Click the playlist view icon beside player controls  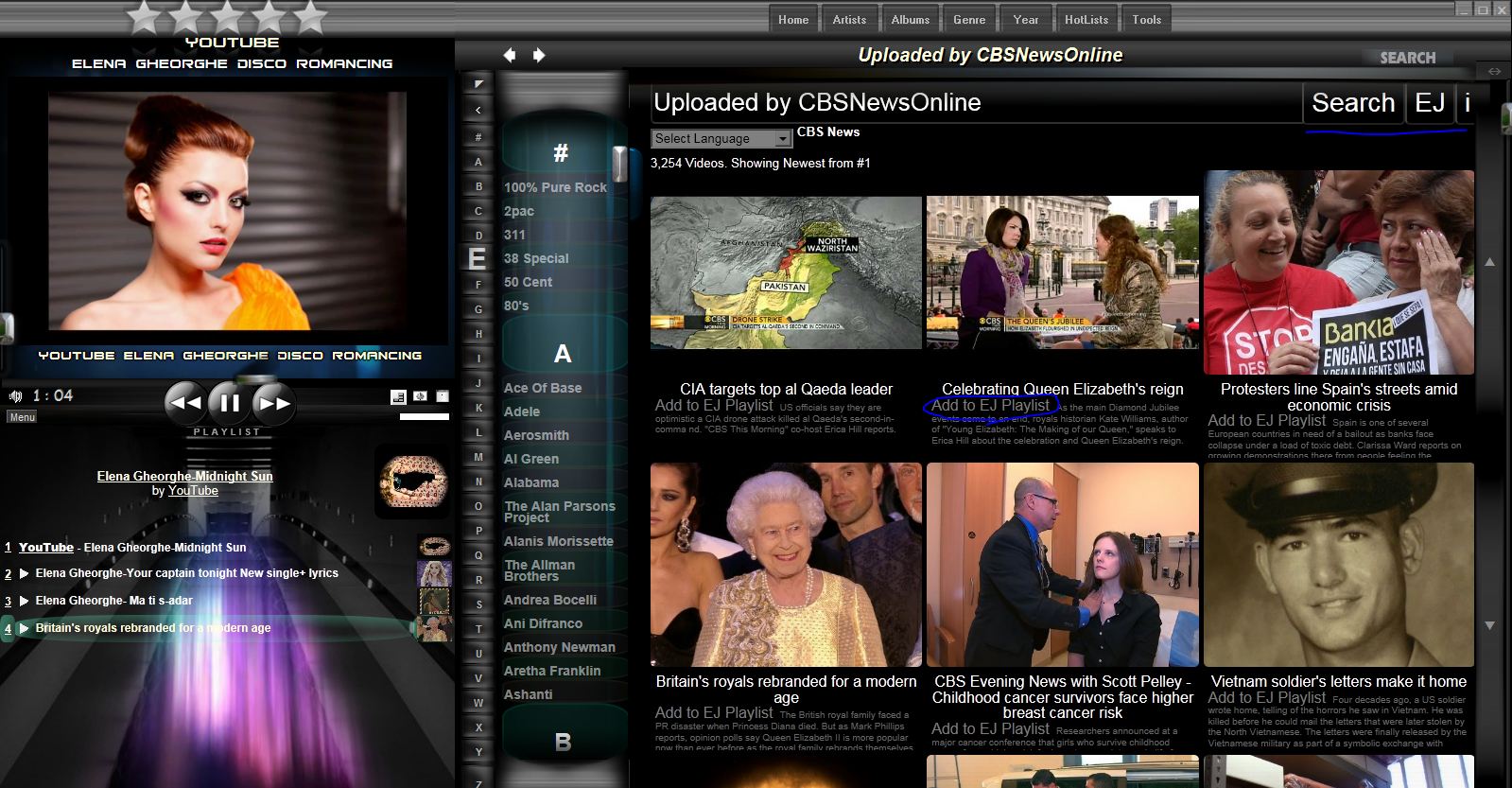click(398, 396)
